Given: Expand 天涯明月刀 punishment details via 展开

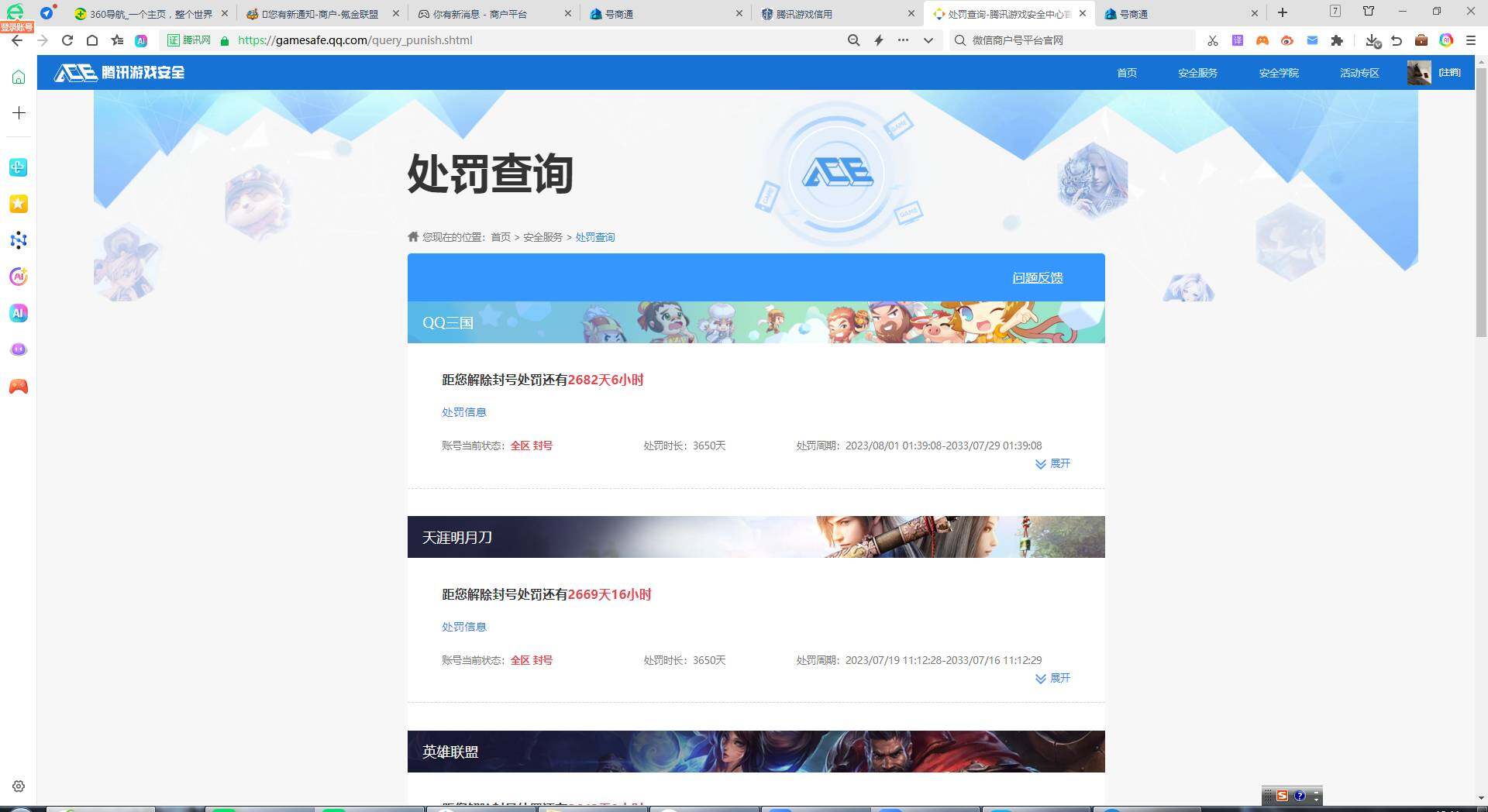Looking at the screenshot, I should (1052, 678).
